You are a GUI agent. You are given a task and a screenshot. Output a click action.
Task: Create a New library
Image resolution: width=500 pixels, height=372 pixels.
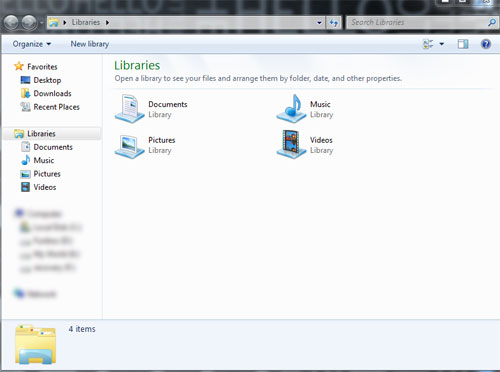click(x=90, y=44)
